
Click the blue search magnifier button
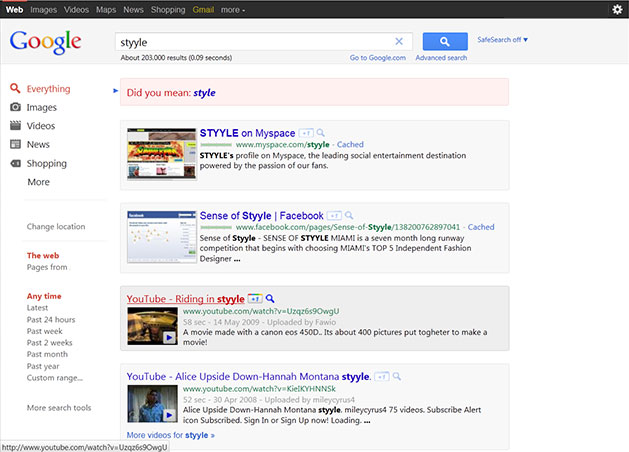pos(445,41)
